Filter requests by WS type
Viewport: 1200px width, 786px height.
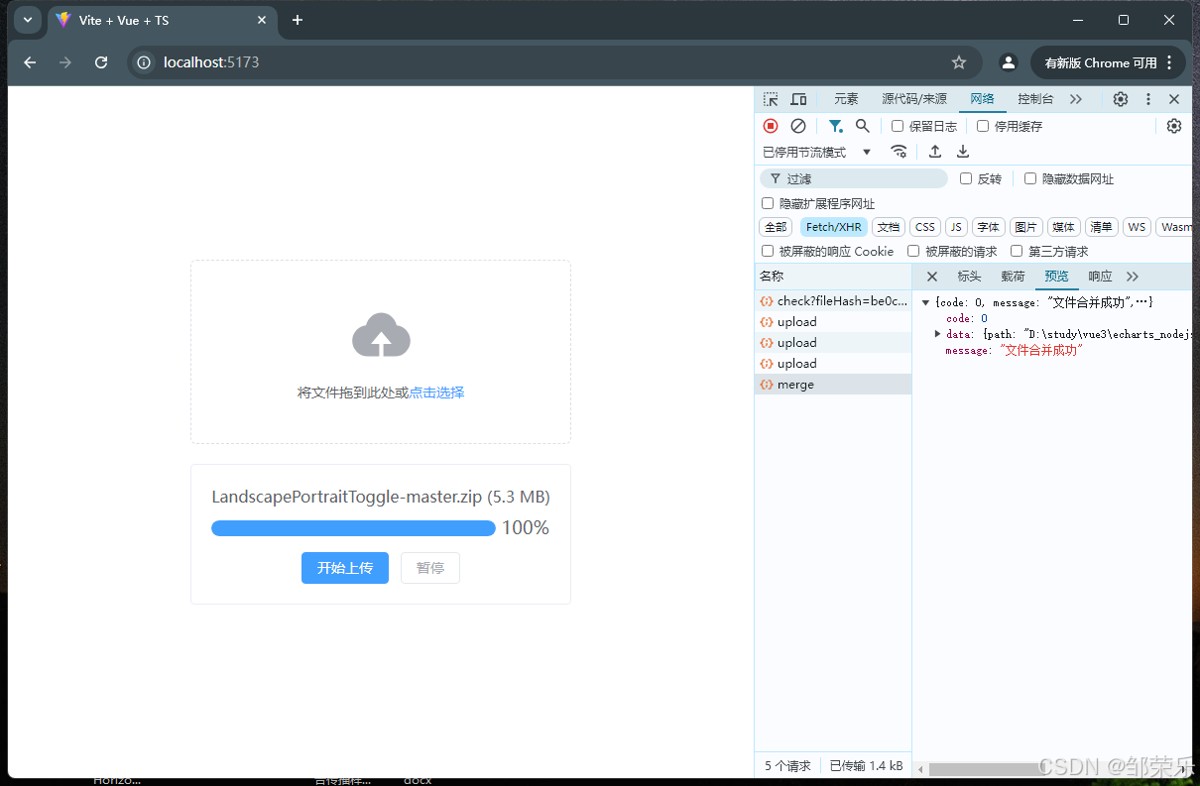[x=1137, y=227]
